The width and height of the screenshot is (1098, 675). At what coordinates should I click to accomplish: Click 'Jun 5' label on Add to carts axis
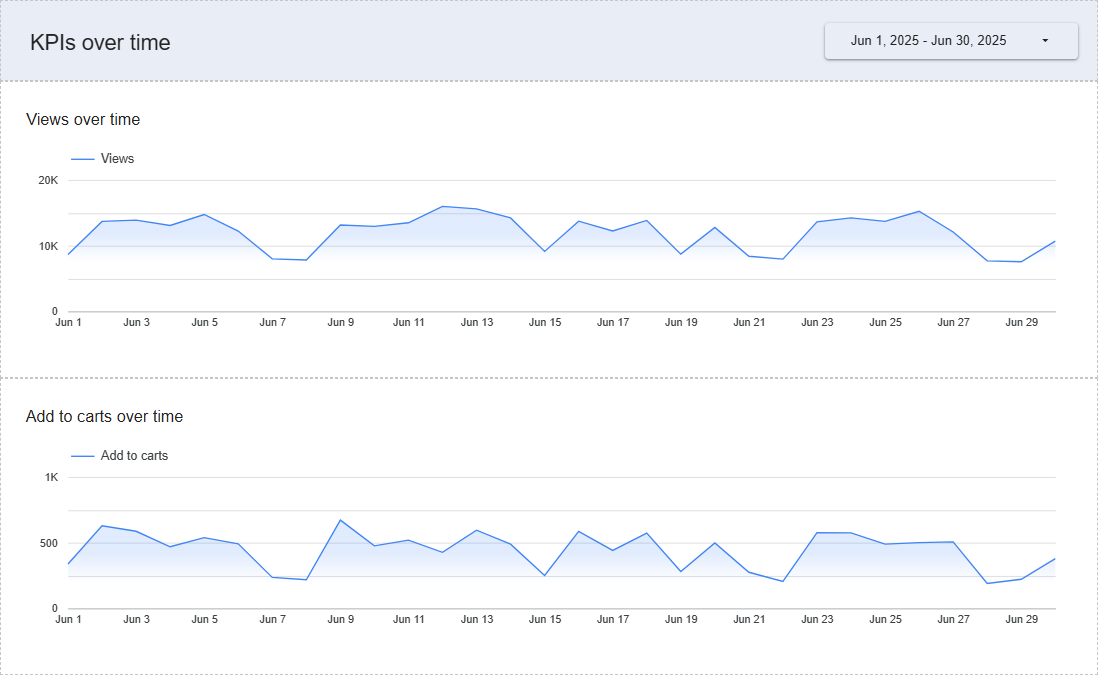pos(204,620)
